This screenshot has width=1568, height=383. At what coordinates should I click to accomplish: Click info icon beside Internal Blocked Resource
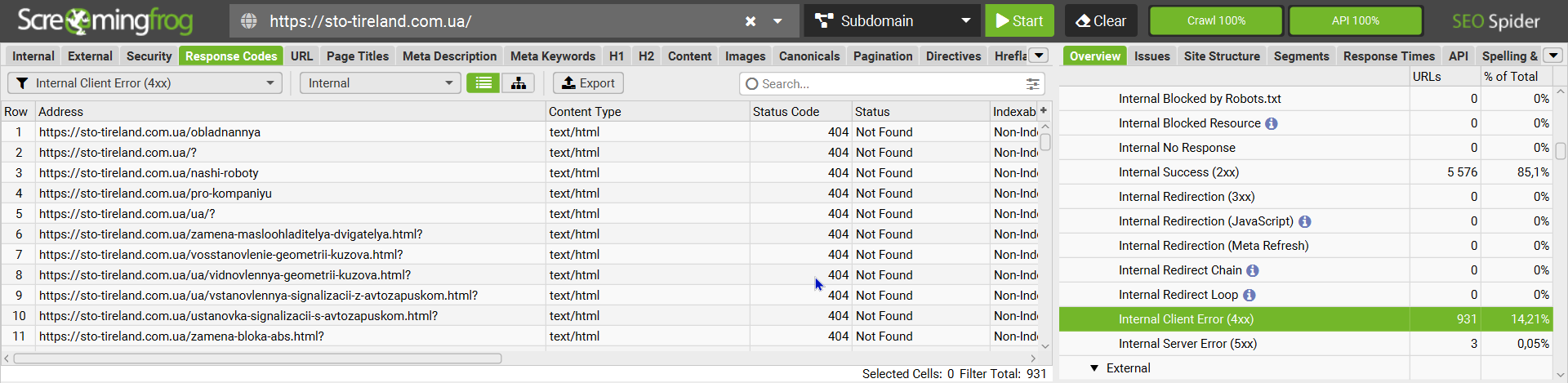coord(1272,123)
